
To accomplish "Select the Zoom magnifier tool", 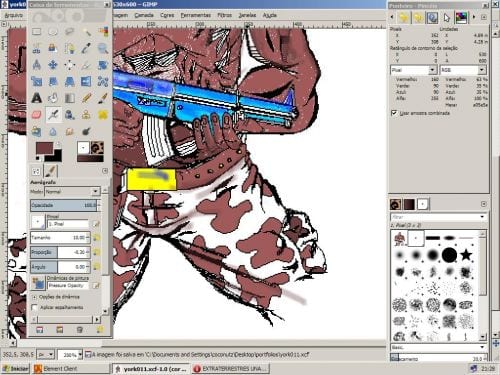I will (x=103, y=49).
